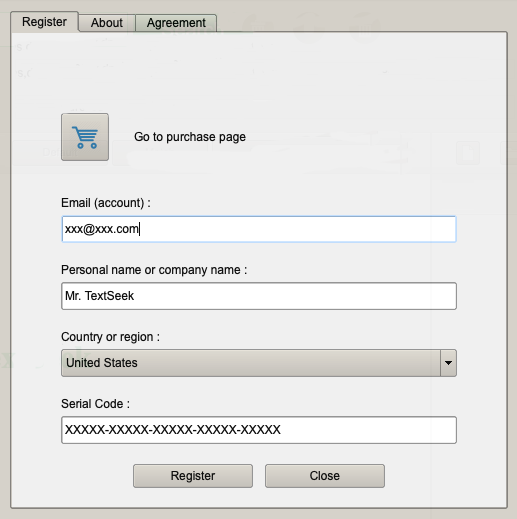
Task: Click the Register button at the bottom
Action: (x=193, y=476)
